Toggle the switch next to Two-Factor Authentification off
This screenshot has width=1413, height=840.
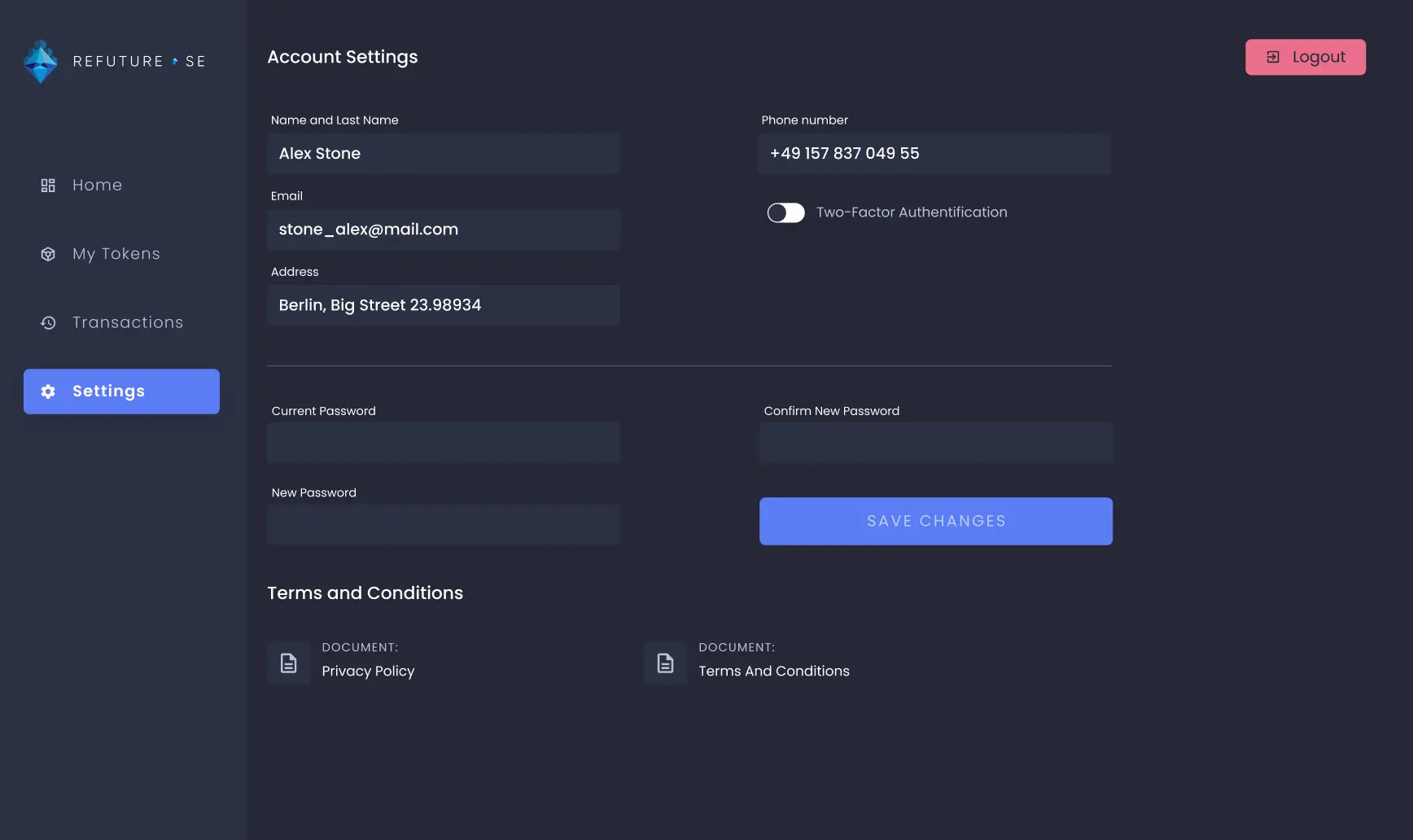[x=785, y=212]
